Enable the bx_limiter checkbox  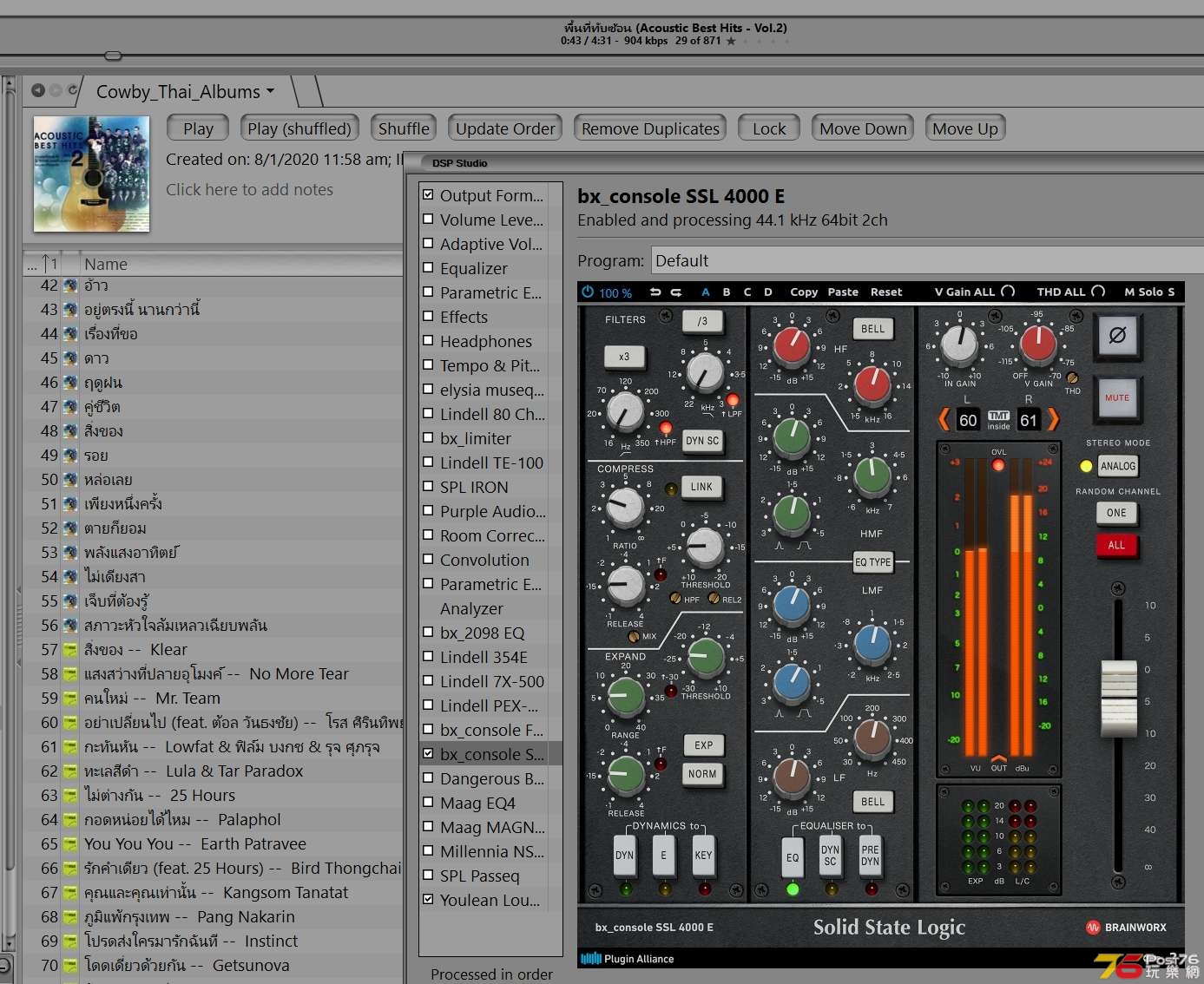(x=428, y=437)
